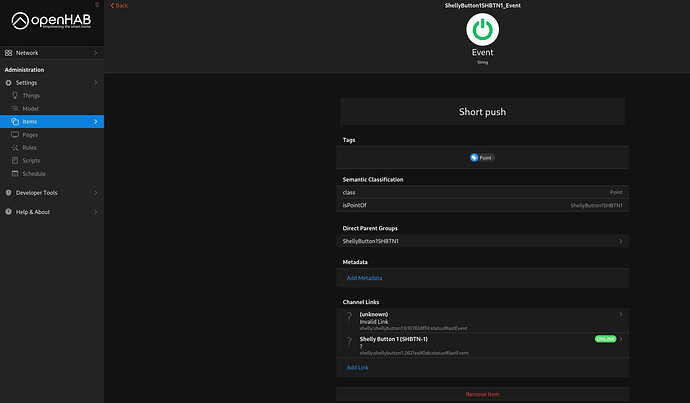This screenshot has height=403, width=690.
Task: Click the Model list icon
Action: pyautogui.click(x=15, y=109)
